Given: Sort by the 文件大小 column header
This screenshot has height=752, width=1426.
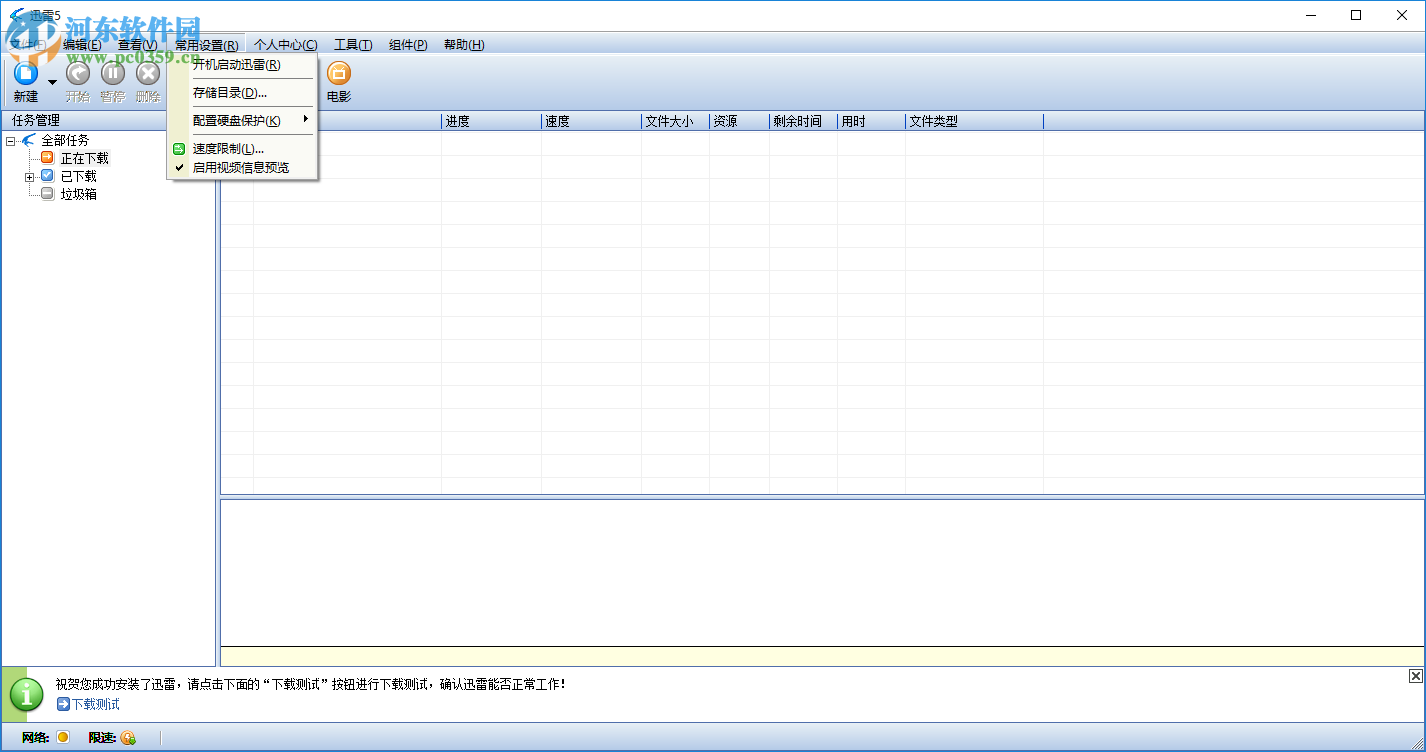Looking at the screenshot, I should point(675,121).
